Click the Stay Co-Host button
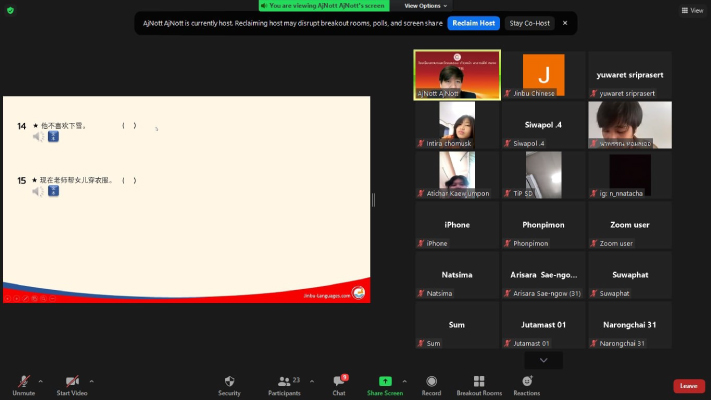711x400 pixels. [x=528, y=22]
